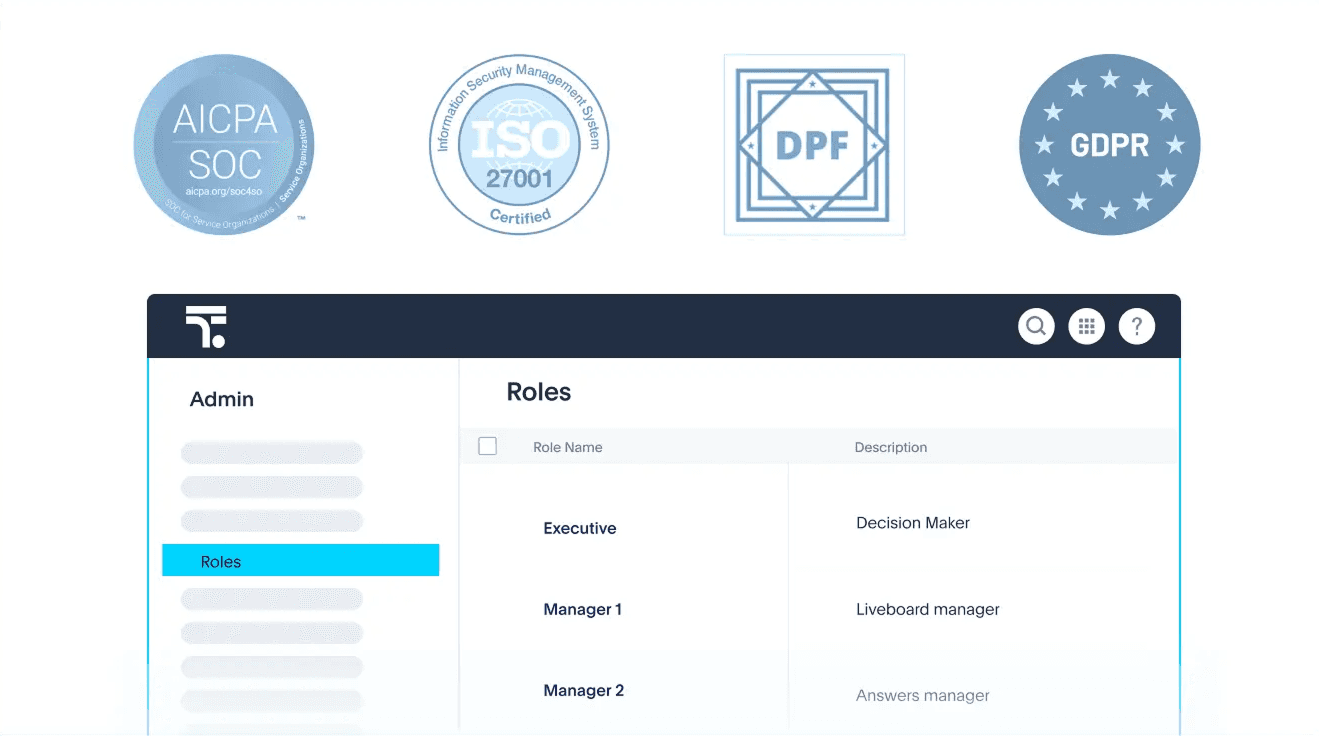Click the help question mark icon

1136,326
